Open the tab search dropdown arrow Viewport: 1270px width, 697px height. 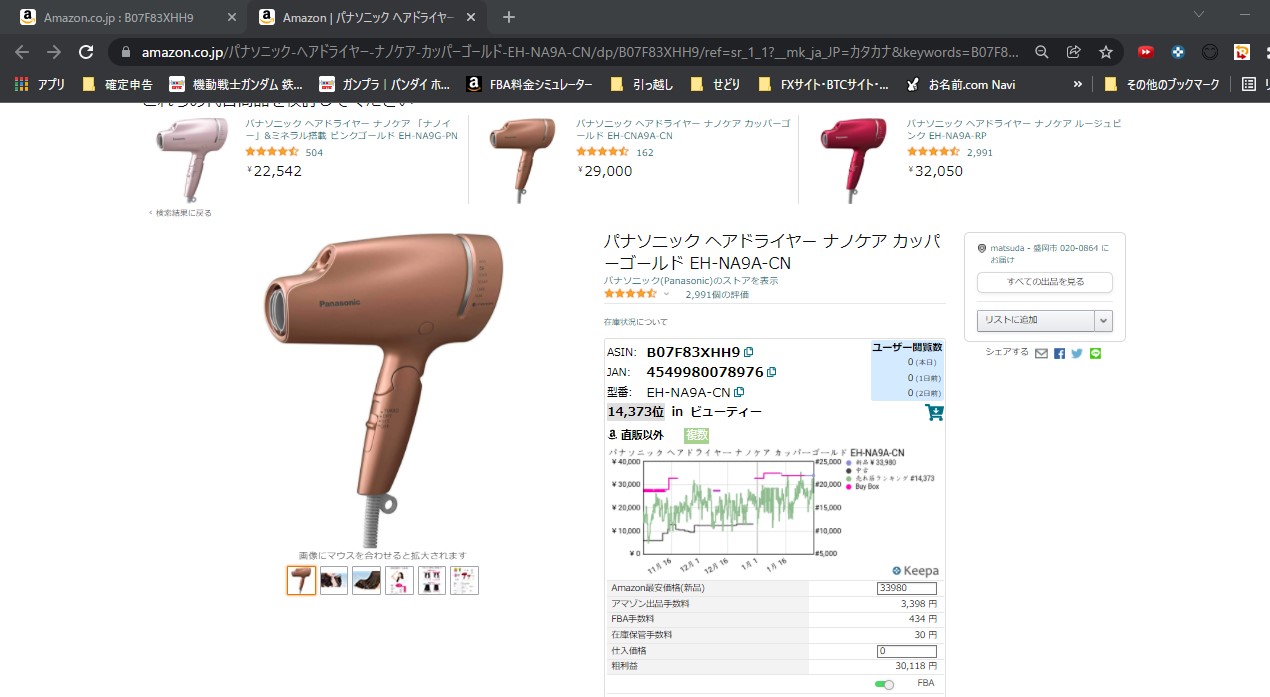point(1200,13)
